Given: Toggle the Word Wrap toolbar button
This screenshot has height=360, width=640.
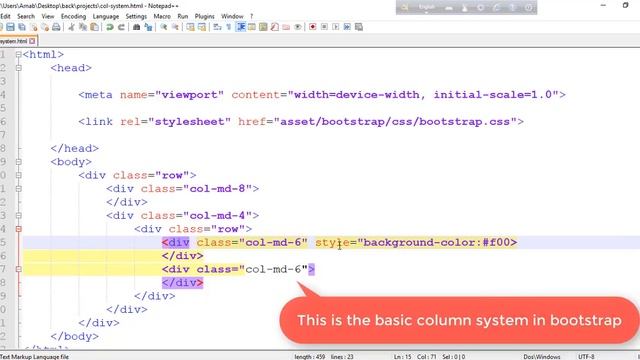Looking at the screenshot, I should click(x=217, y=27).
